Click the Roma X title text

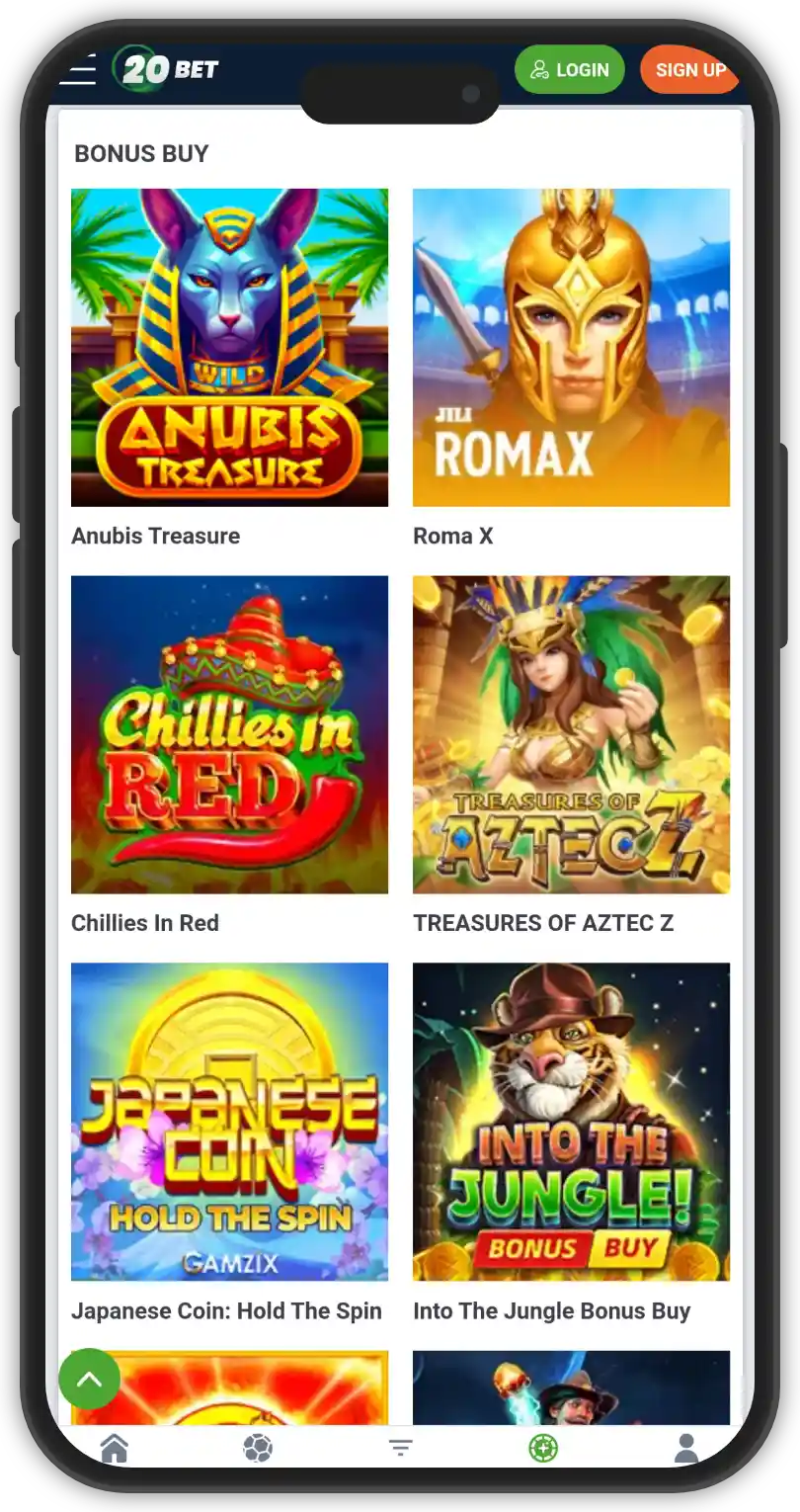coord(453,536)
